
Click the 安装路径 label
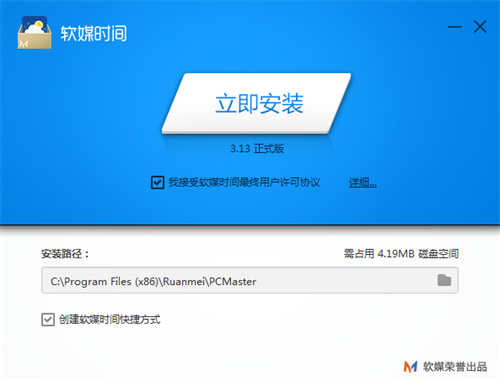[65, 254]
